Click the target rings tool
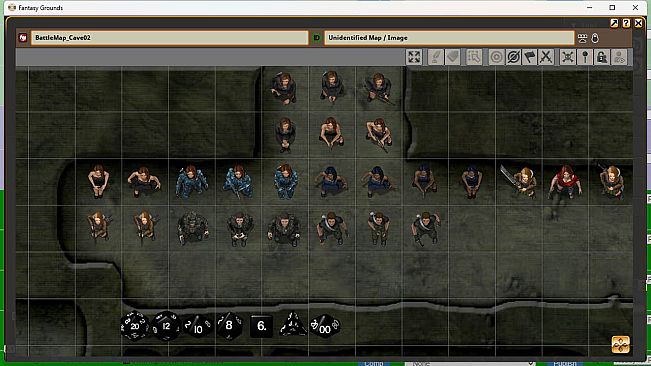The image size is (651, 366). (x=496, y=57)
